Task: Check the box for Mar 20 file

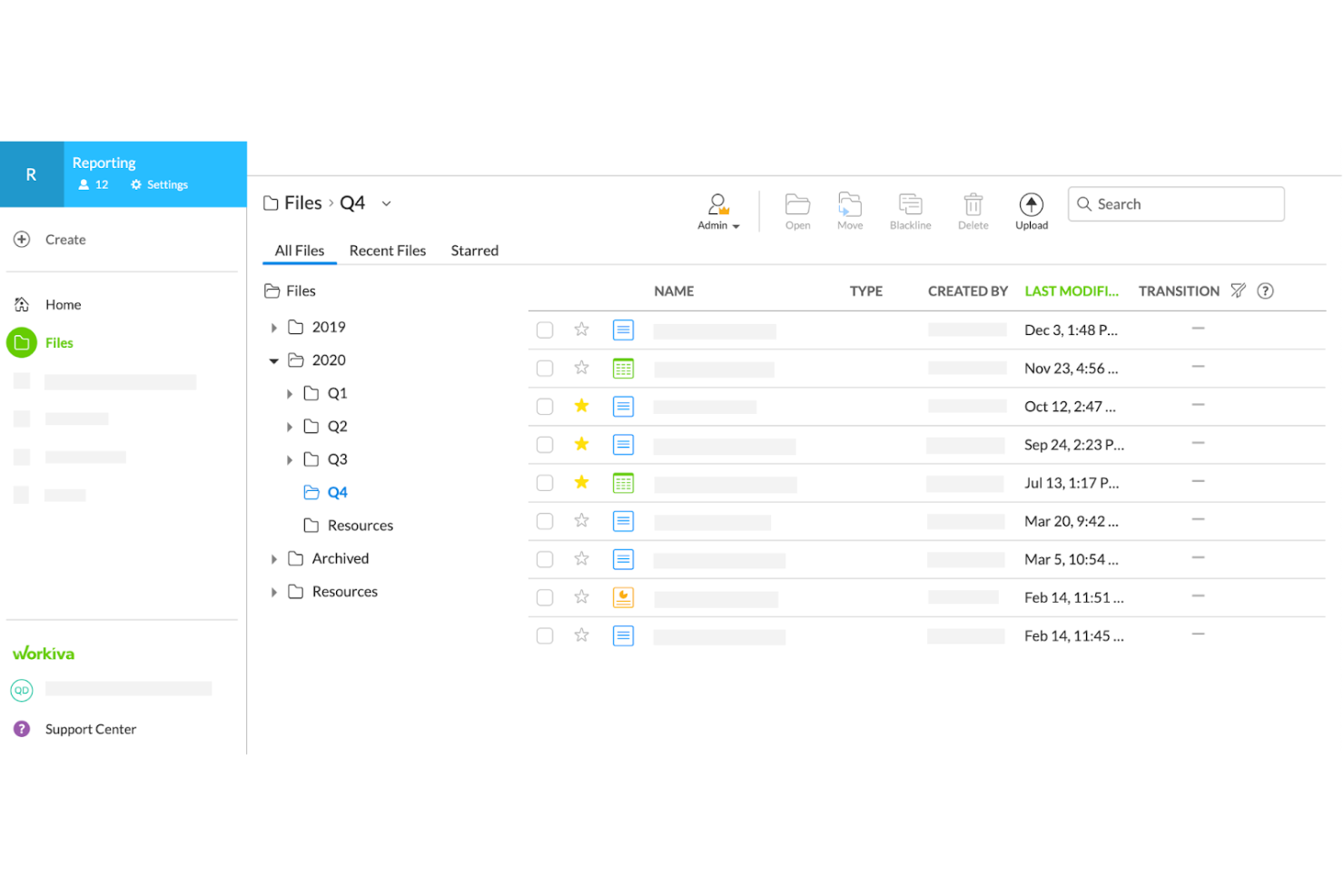Action: click(x=545, y=521)
